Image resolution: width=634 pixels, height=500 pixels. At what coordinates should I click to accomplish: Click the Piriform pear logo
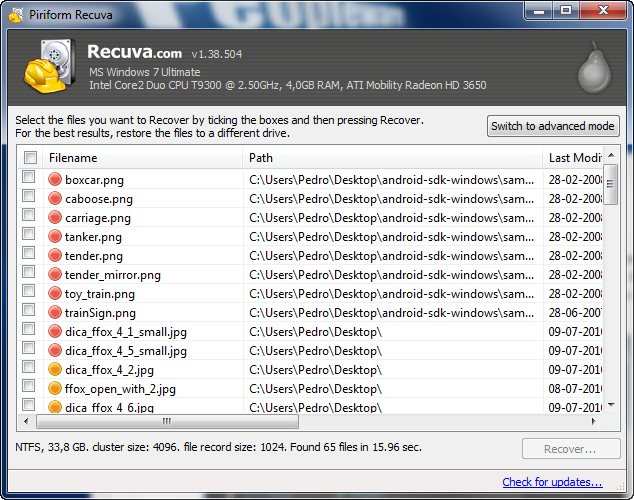click(x=594, y=68)
